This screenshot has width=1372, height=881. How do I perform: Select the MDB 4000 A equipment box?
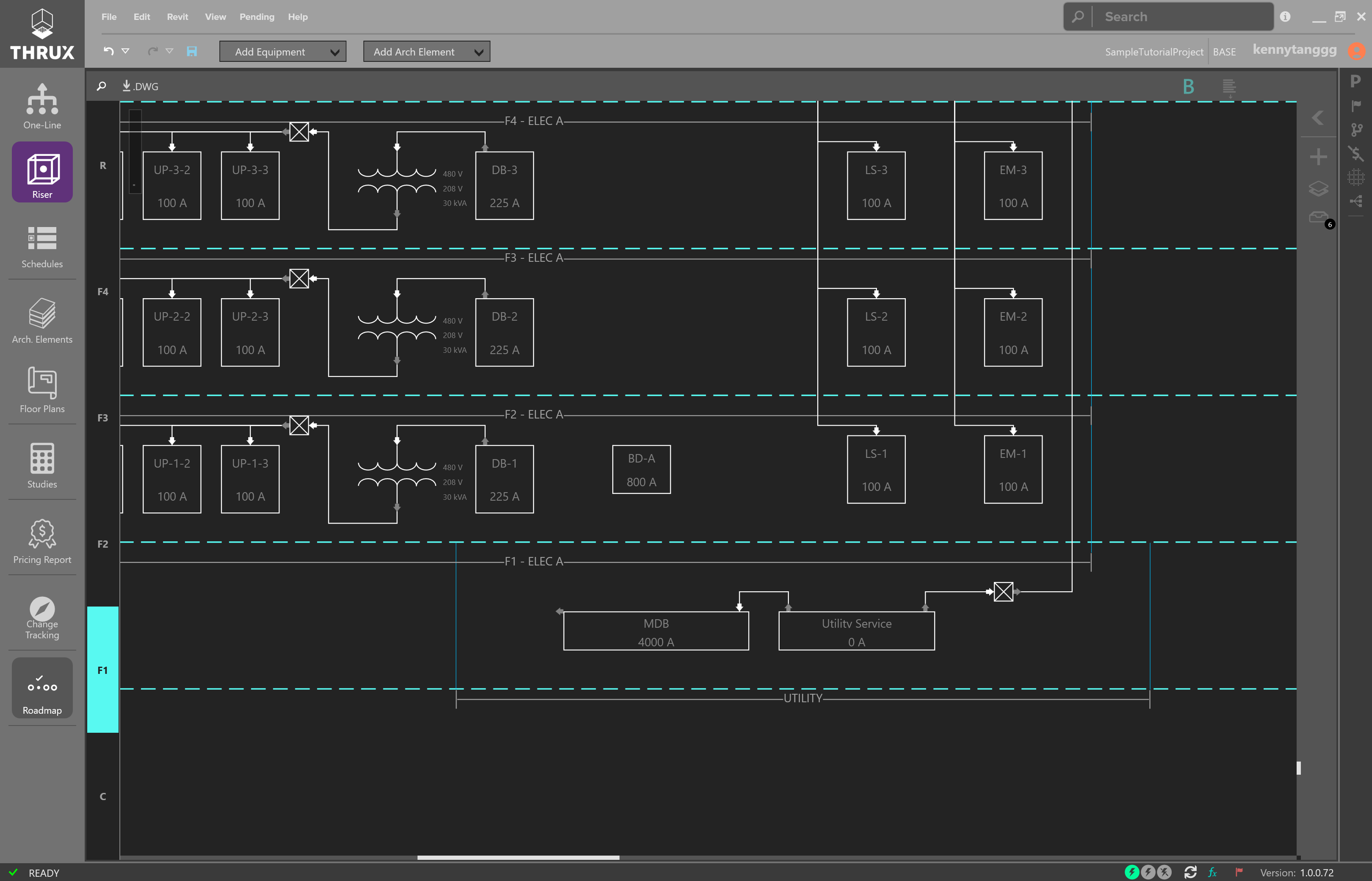[x=656, y=631]
